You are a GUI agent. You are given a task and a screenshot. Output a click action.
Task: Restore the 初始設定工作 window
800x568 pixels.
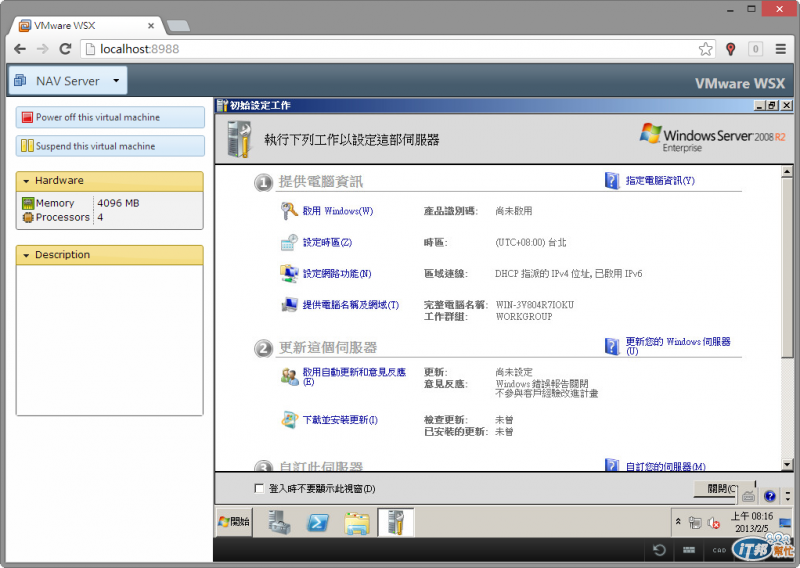pos(772,105)
